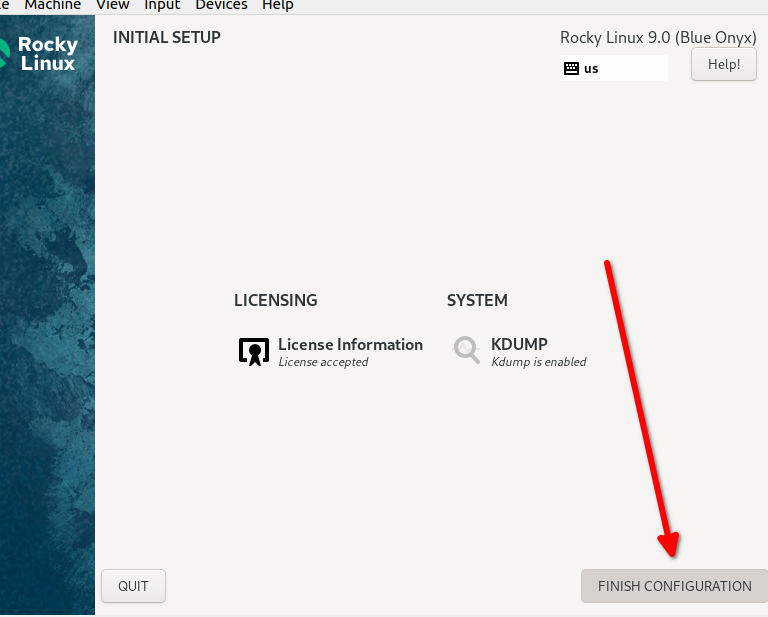Click the INITIAL SETUP heading
Image resolution: width=768 pixels, height=617 pixels.
pos(167,38)
